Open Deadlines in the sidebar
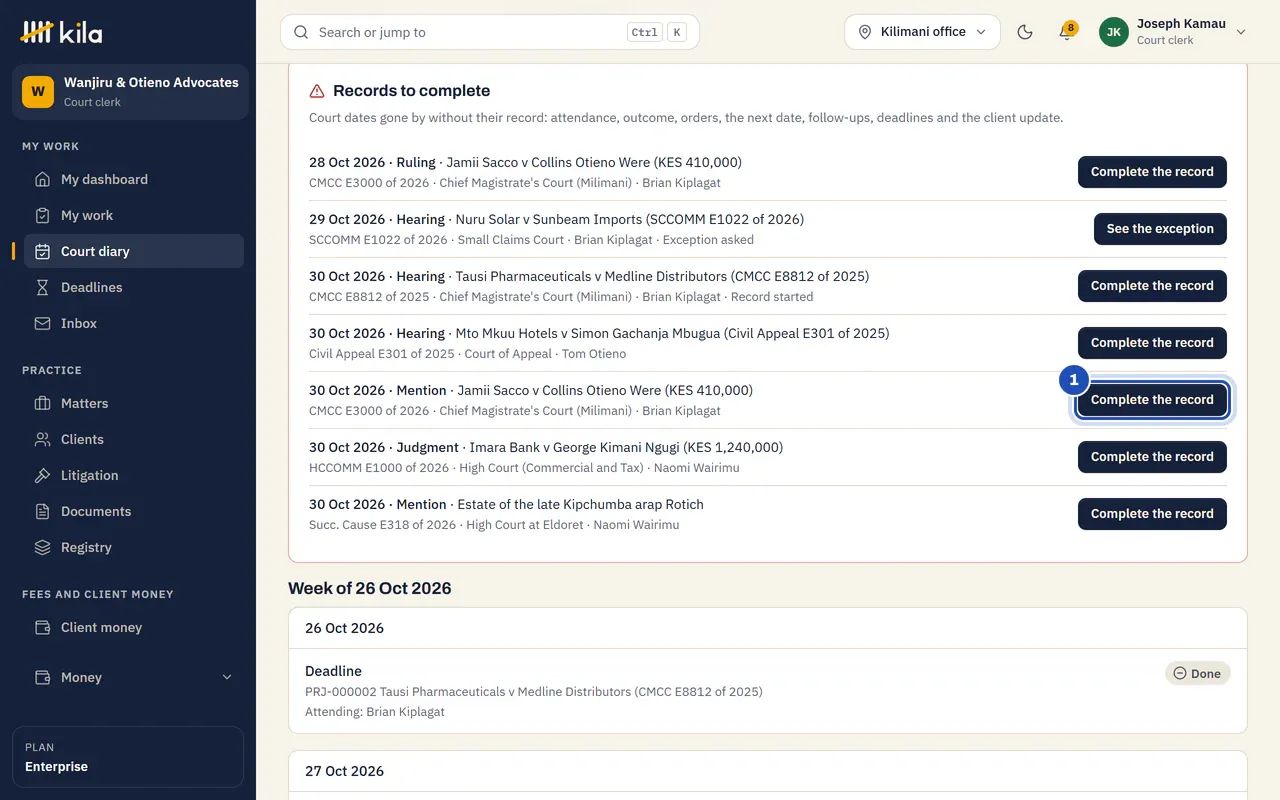The image size is (1280, 800). click(134, 287)
